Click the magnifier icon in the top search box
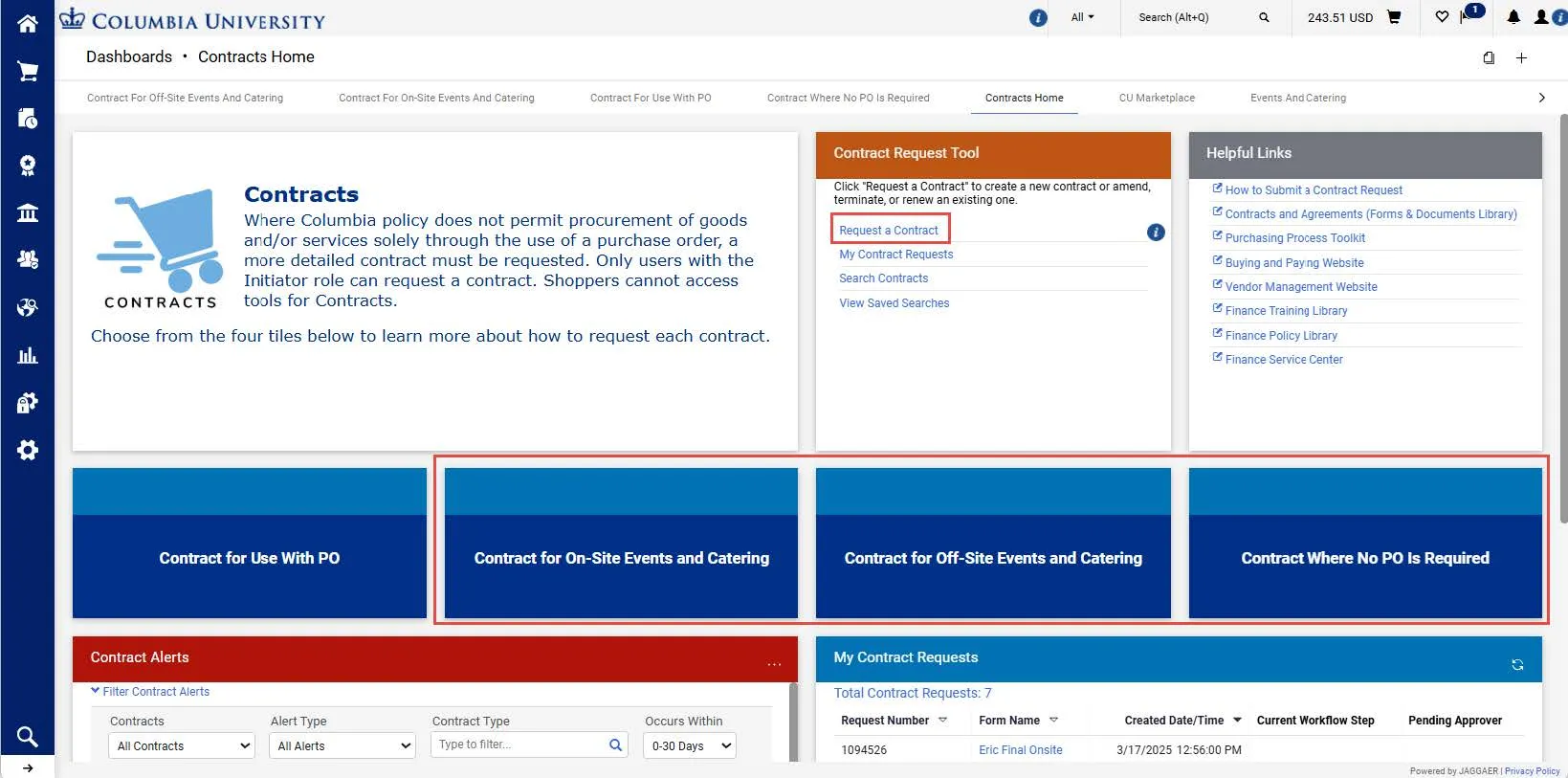The image size is (1568, 778). tap(1264, 17)
